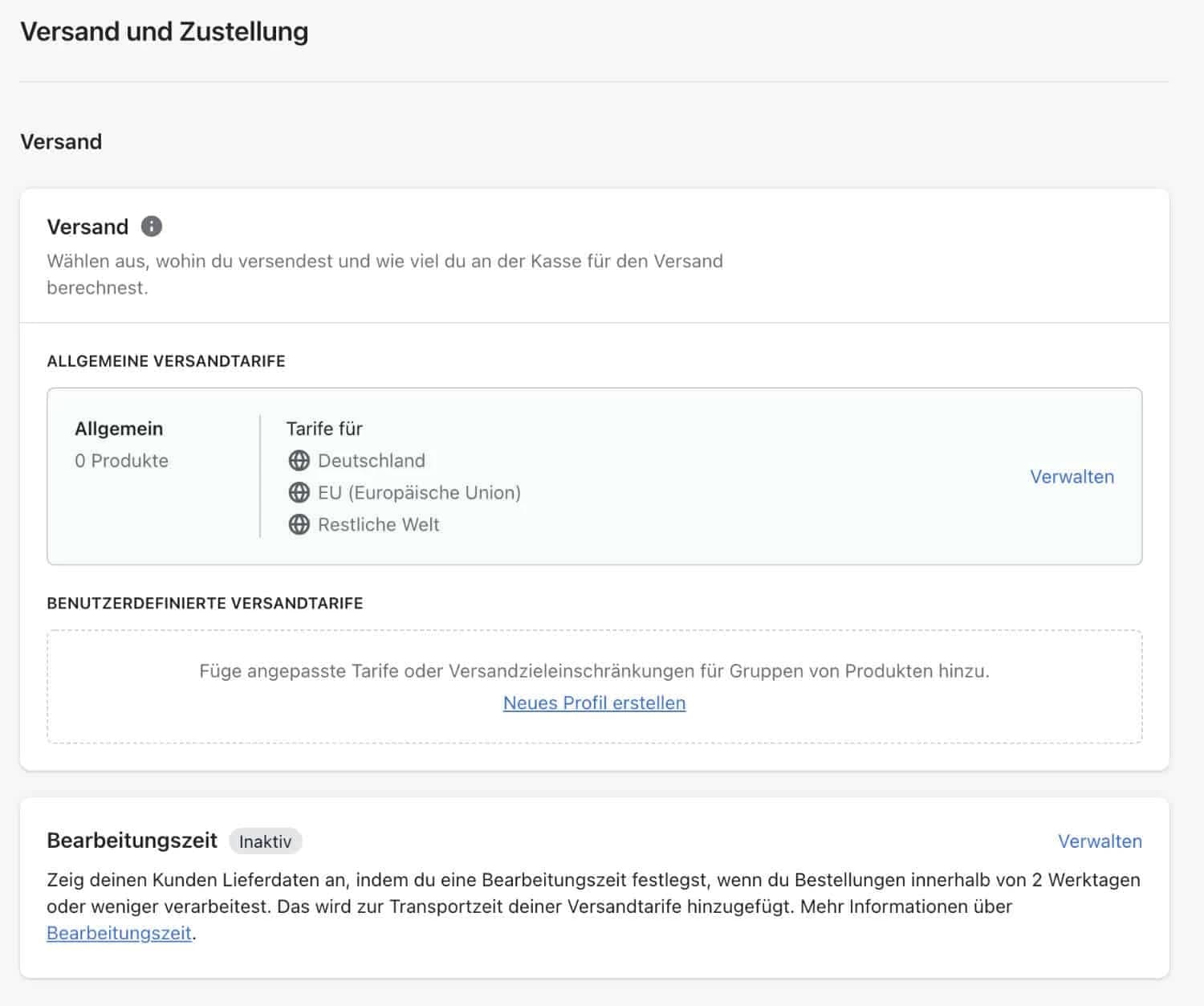Viewport: 1204px width, 1006px height.
Task: Click Verwalten for Allgemeine Versandtarife
Action: point(1072,476)
